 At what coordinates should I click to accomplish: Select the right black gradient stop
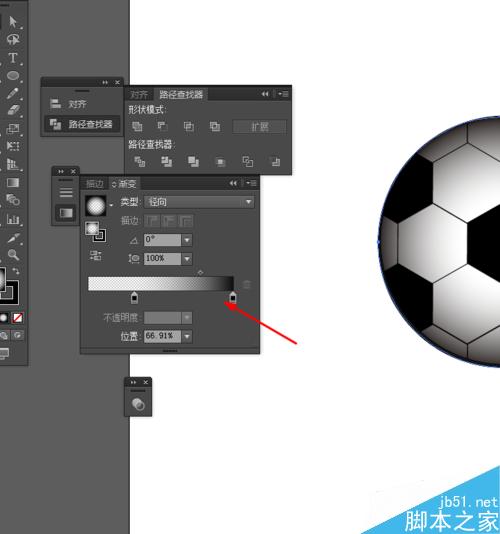coord(233,297)
